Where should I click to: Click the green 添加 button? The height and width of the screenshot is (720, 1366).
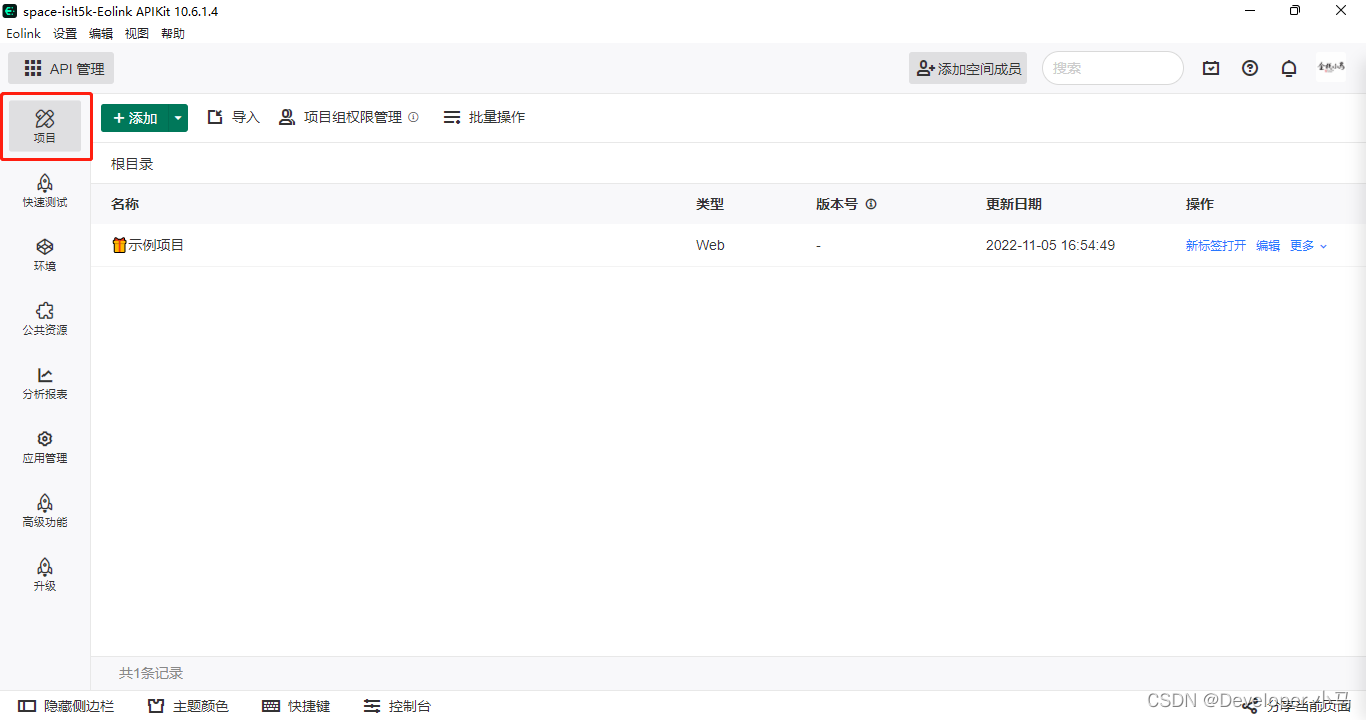(x=134, y=118)
